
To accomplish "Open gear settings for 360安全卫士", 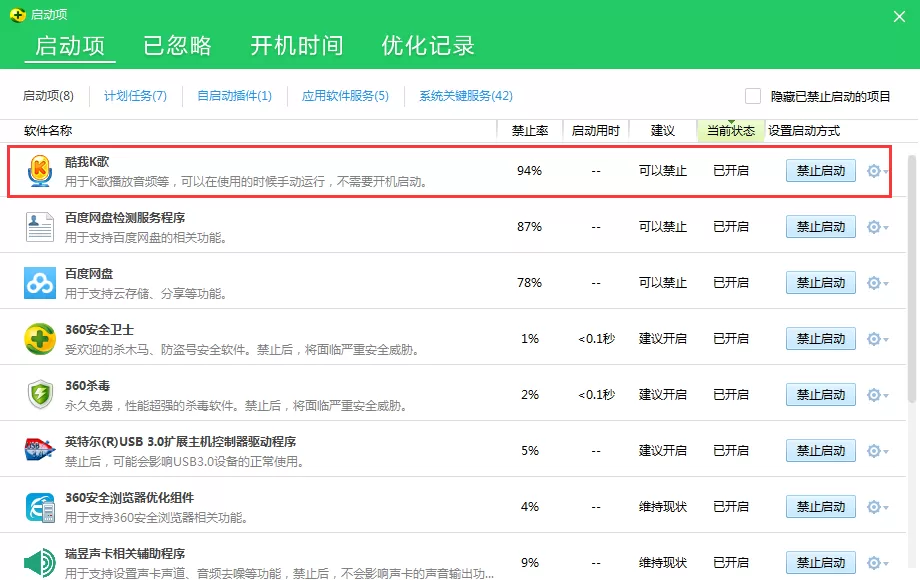I will pyautogui.click(x=877, y=339).
